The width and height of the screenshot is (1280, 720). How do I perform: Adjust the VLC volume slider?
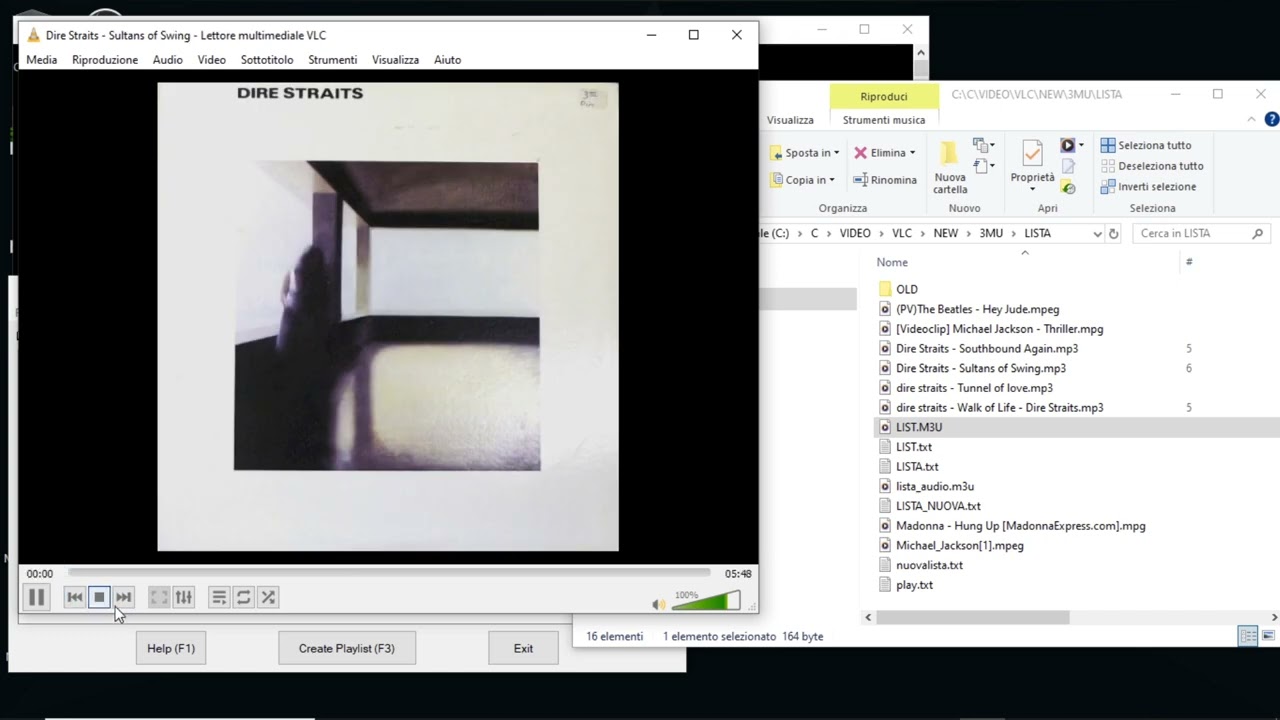707,601
